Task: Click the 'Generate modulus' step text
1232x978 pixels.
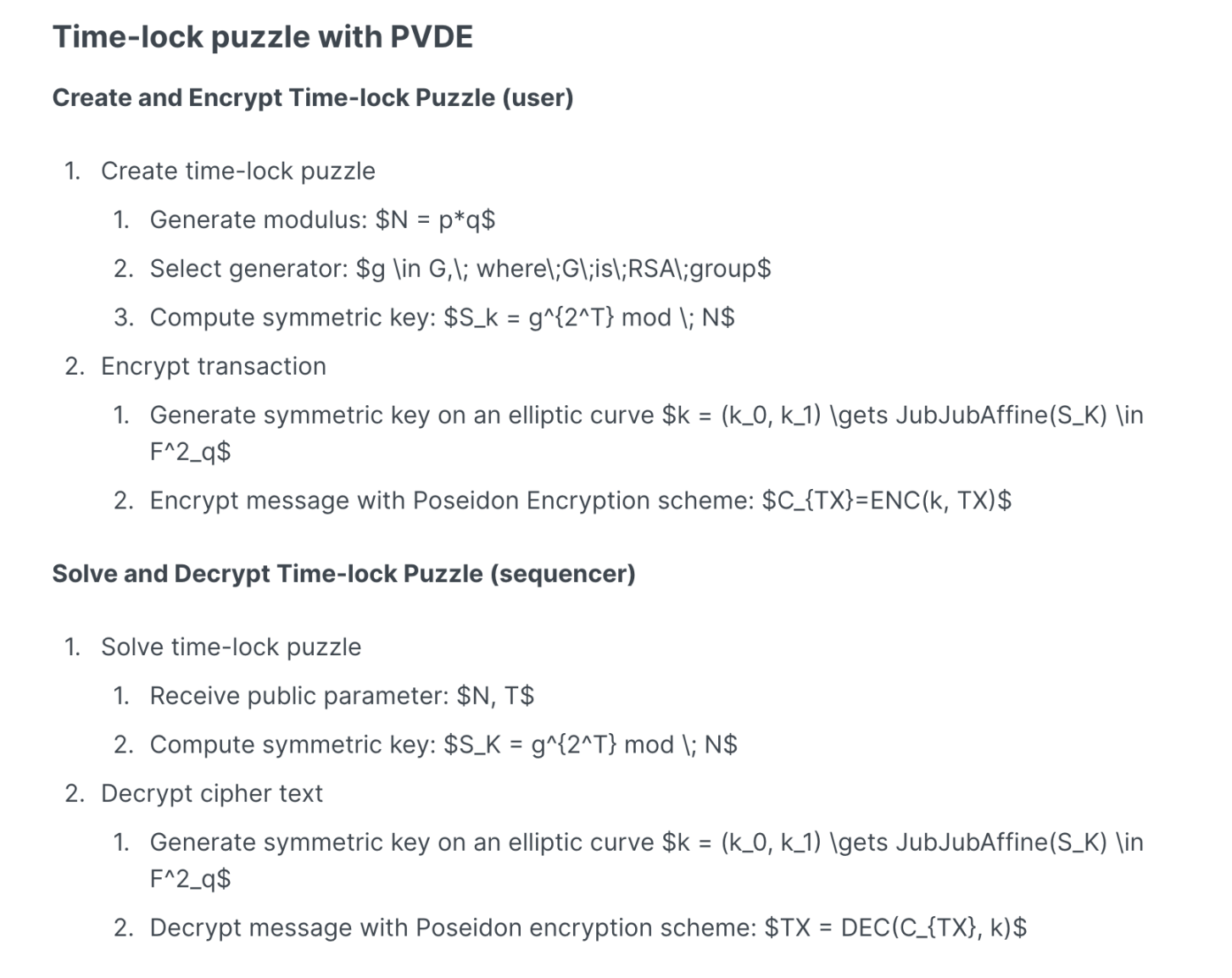Action: point(259,220)
